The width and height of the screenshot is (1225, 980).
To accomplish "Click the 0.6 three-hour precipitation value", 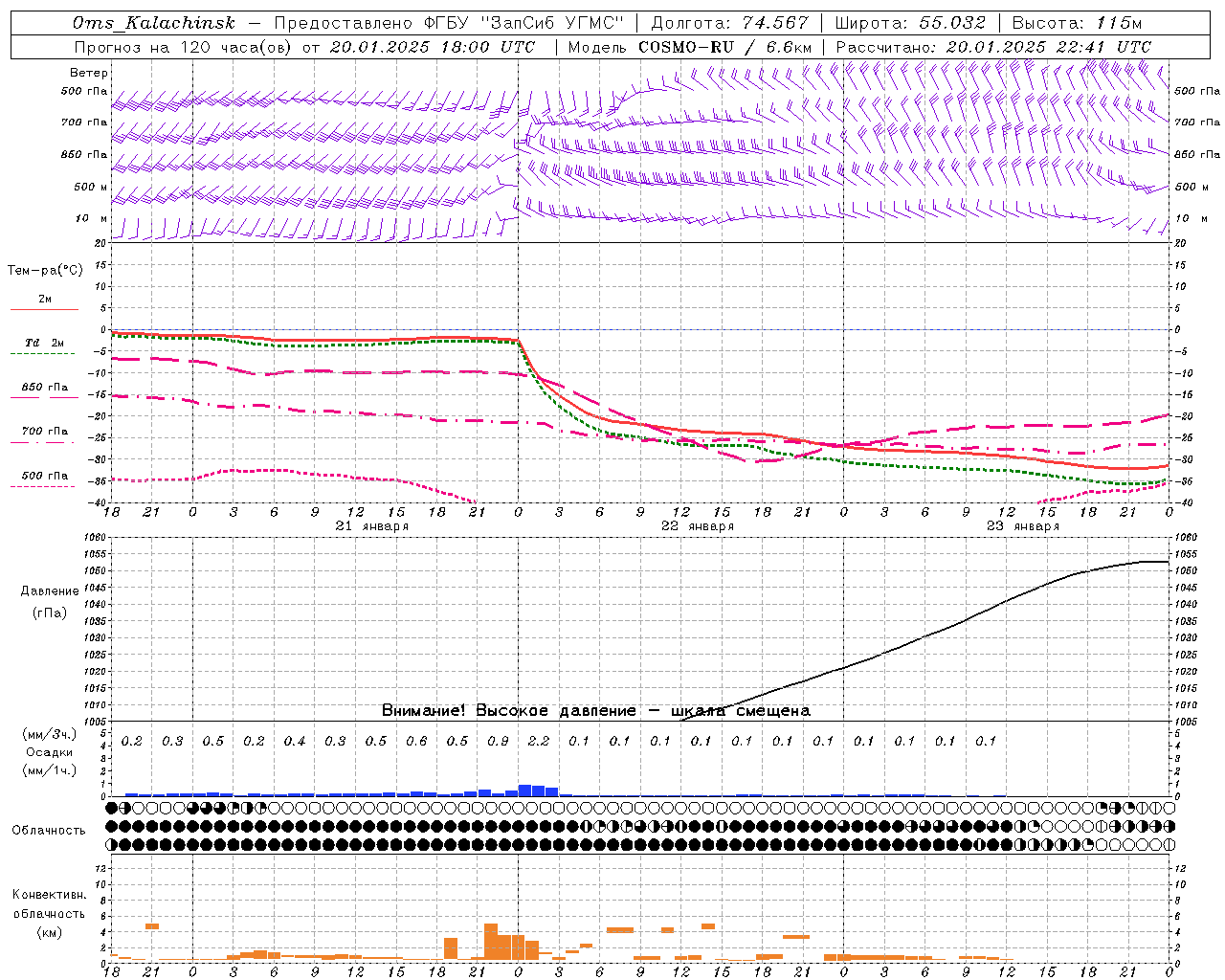I will pyautogui.click(x=416, y=742).
